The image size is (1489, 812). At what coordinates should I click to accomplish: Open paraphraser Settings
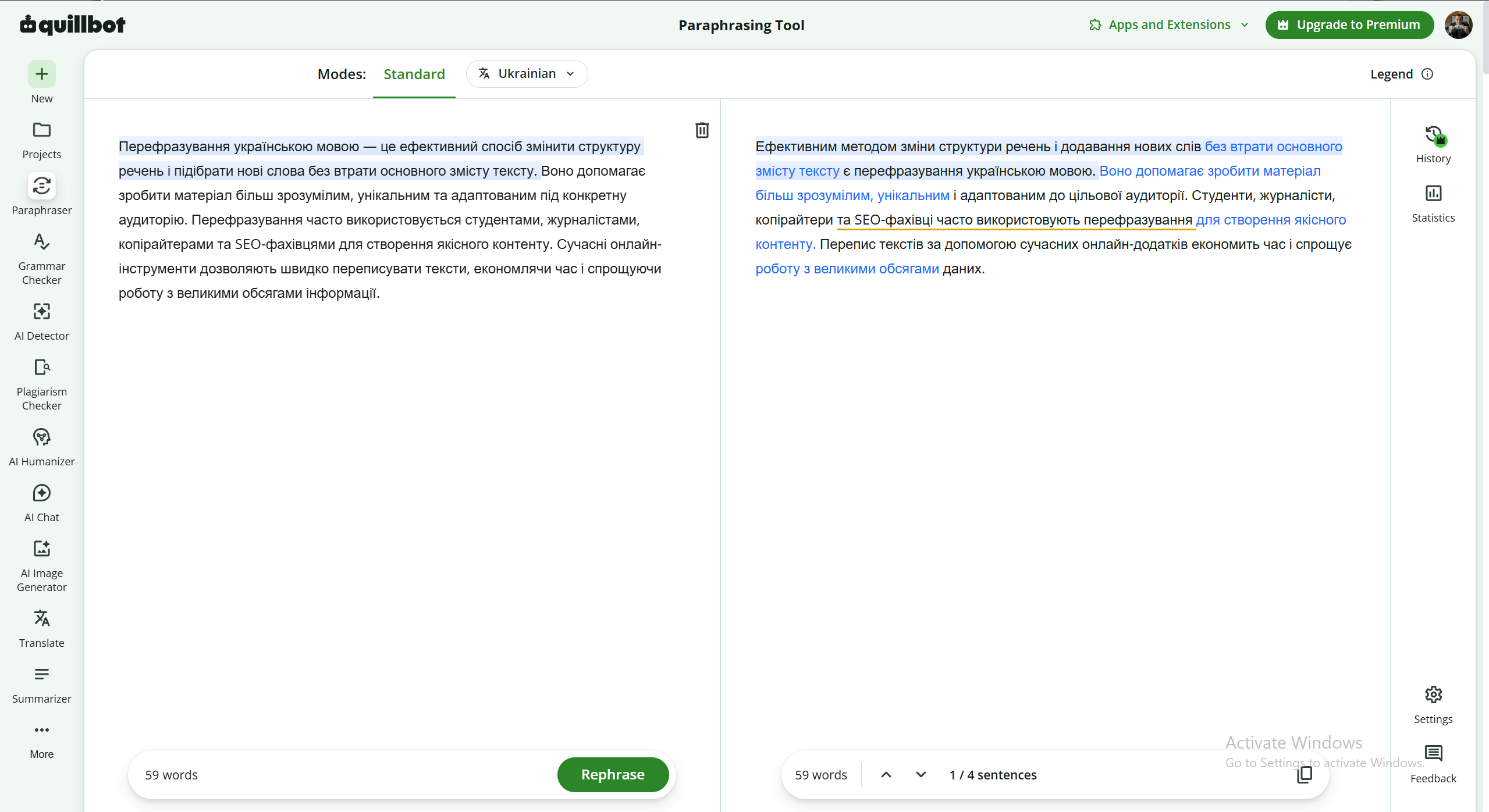(x=1433, y=705)
